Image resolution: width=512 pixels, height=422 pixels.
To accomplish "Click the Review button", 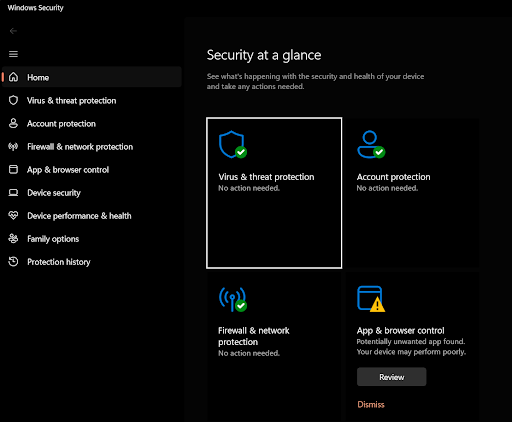I will coord(391,377).
